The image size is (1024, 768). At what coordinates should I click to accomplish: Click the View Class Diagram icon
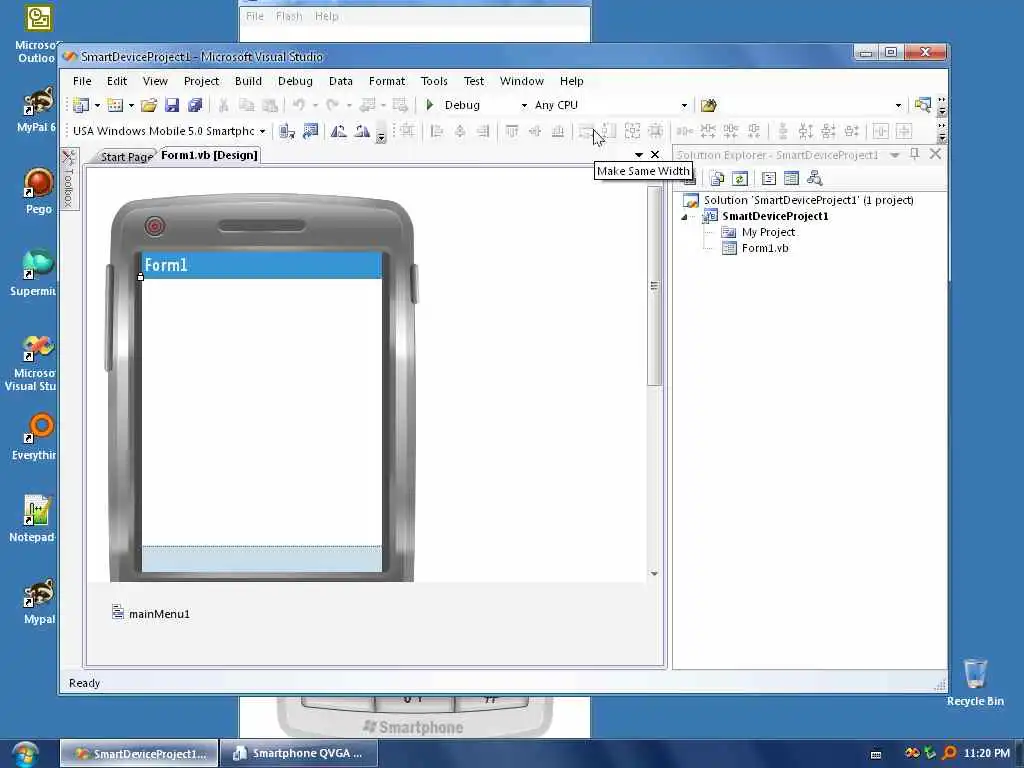point(814,178)
